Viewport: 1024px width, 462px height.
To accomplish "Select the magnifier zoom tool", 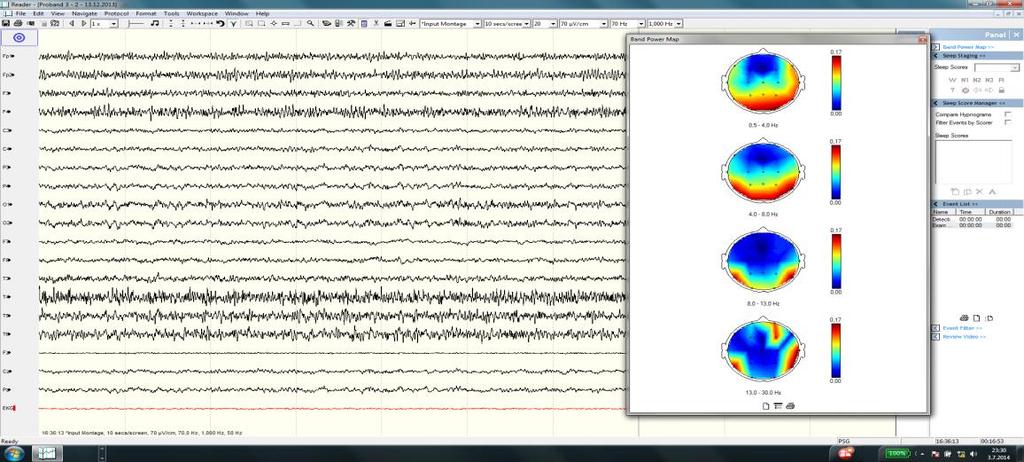I will pos(311,23).
